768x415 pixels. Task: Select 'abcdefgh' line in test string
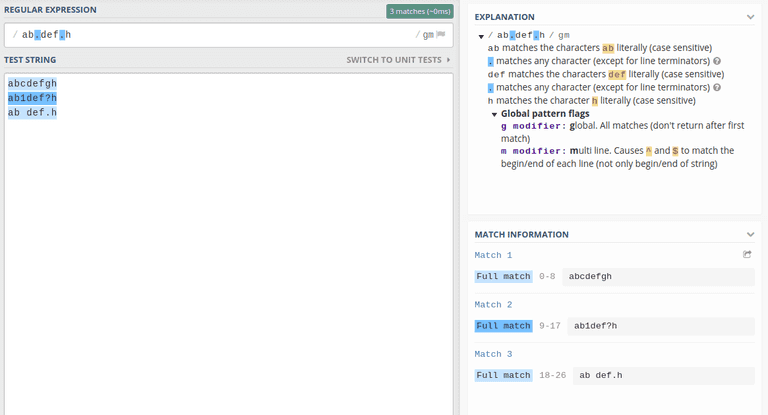[x=32, y=83]
